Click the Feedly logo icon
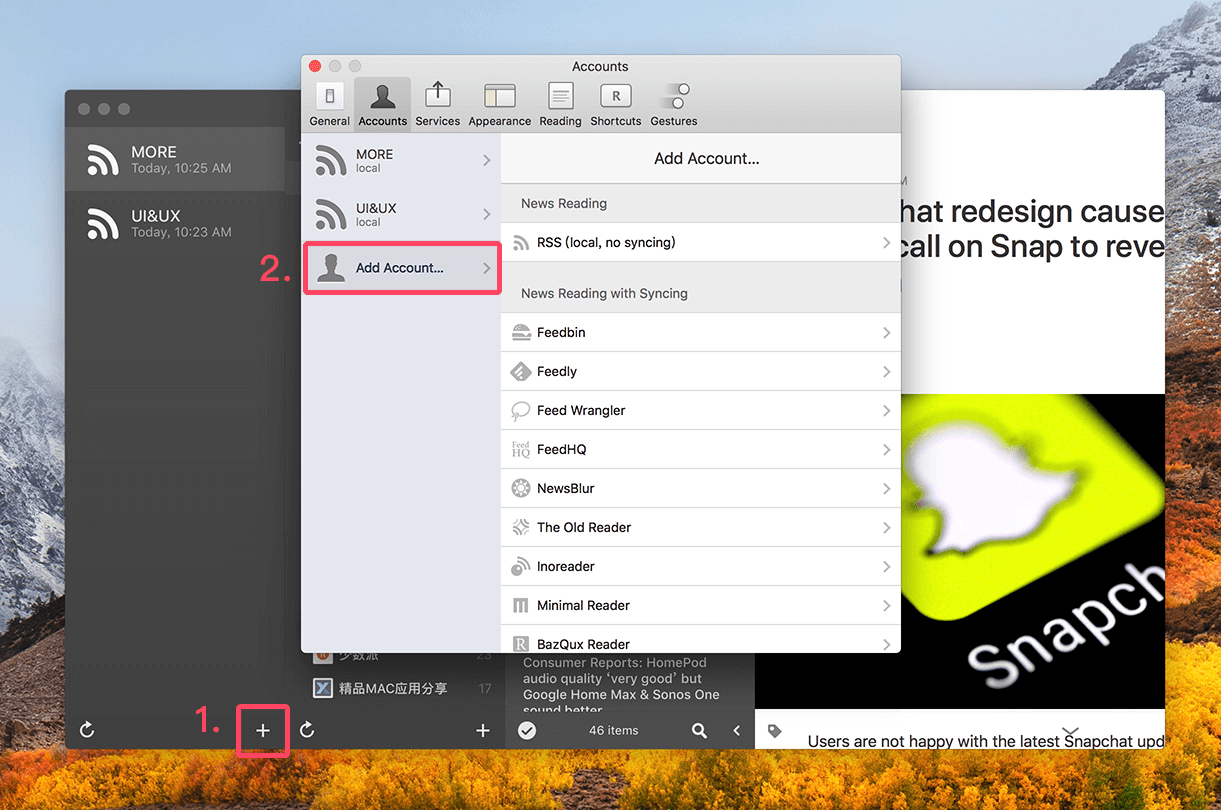 [520, 371]
